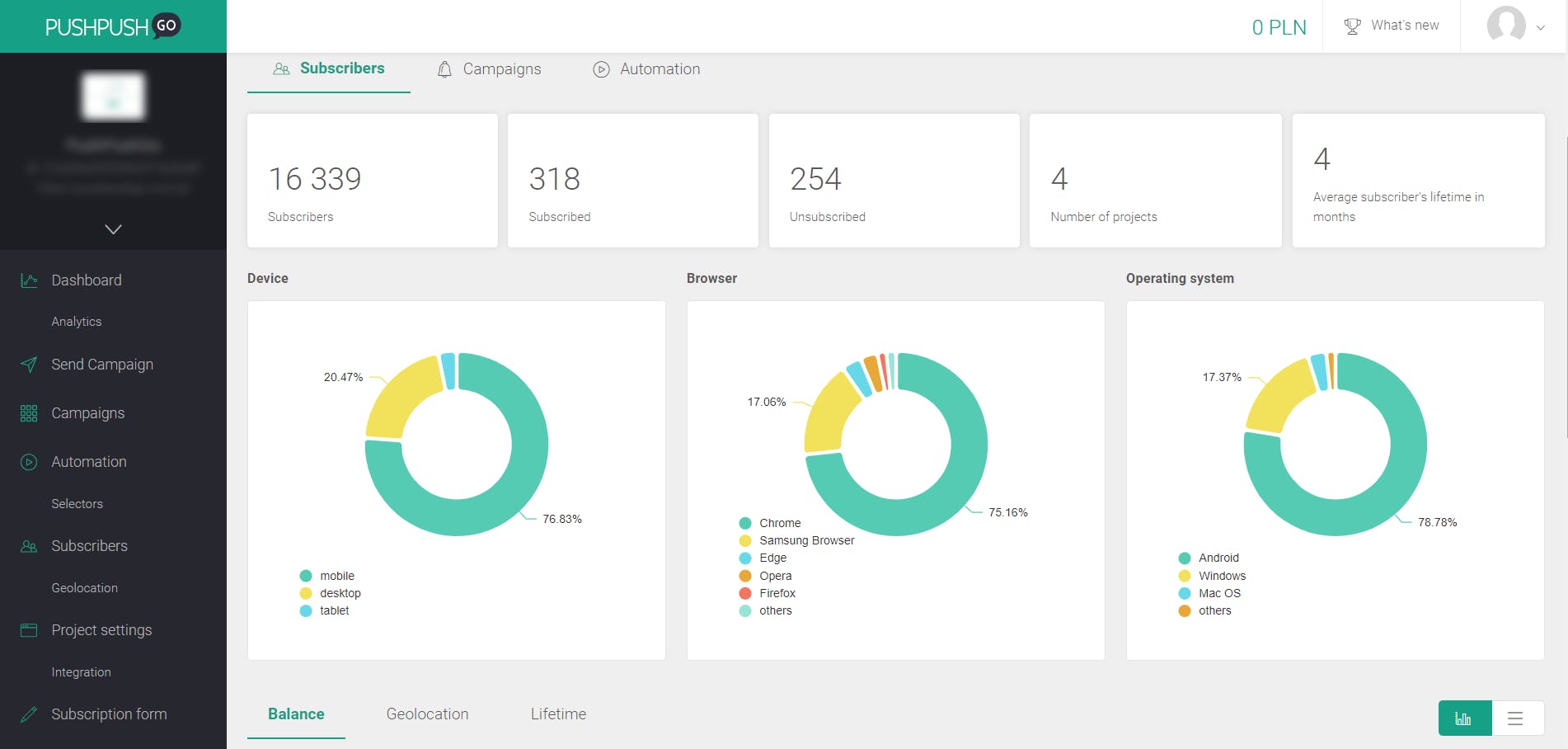Open the user avatar dropdown menu
1568x749 pixels.
pyautogui.click(x=1506, y=26)
